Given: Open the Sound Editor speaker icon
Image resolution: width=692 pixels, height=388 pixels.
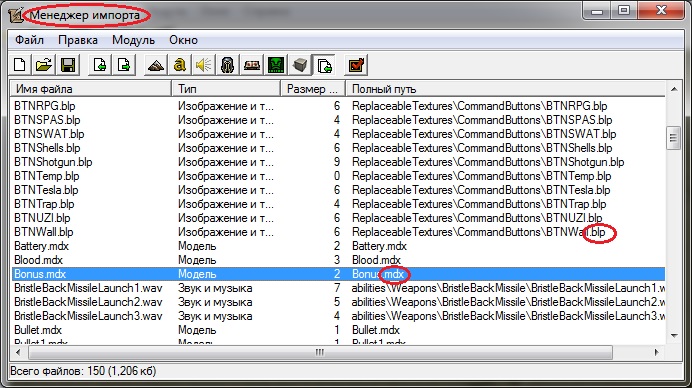Looking at the screenshot, I should pos(203,65).
